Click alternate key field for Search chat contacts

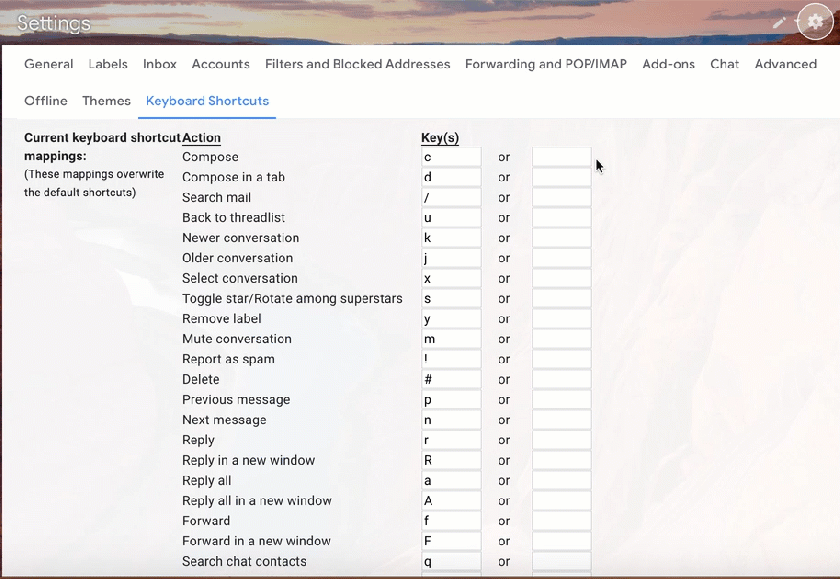pos(561,562)
